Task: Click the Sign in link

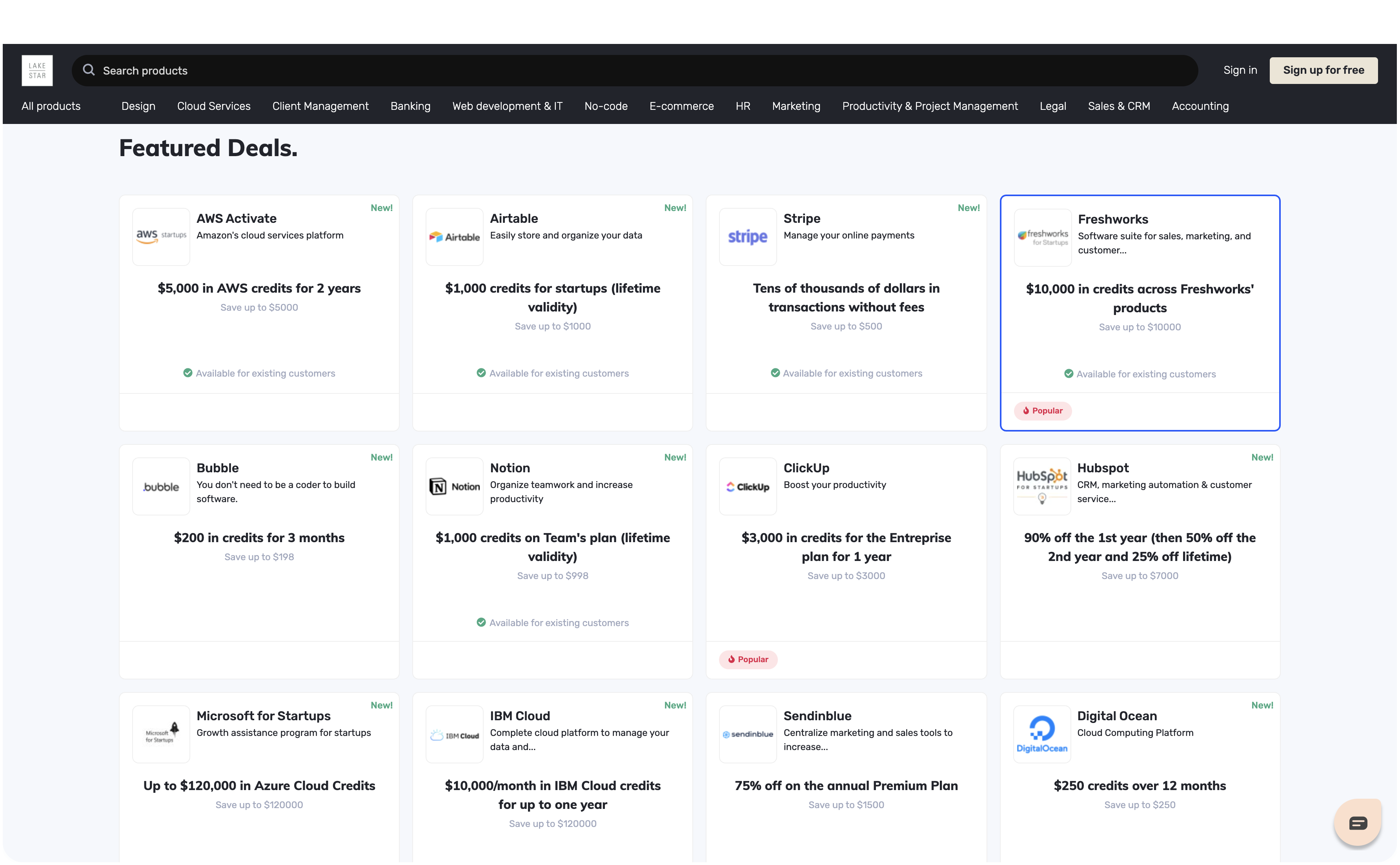Action: (x=1240, y=70)
